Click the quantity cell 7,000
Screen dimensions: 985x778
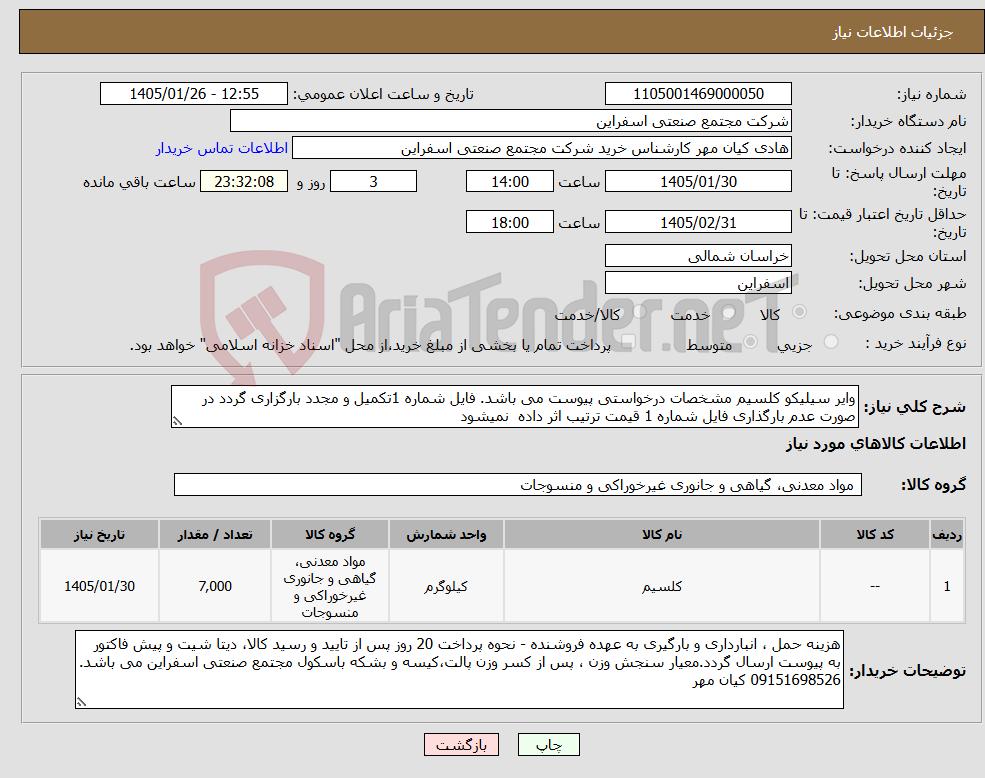[x=215, y=586]
